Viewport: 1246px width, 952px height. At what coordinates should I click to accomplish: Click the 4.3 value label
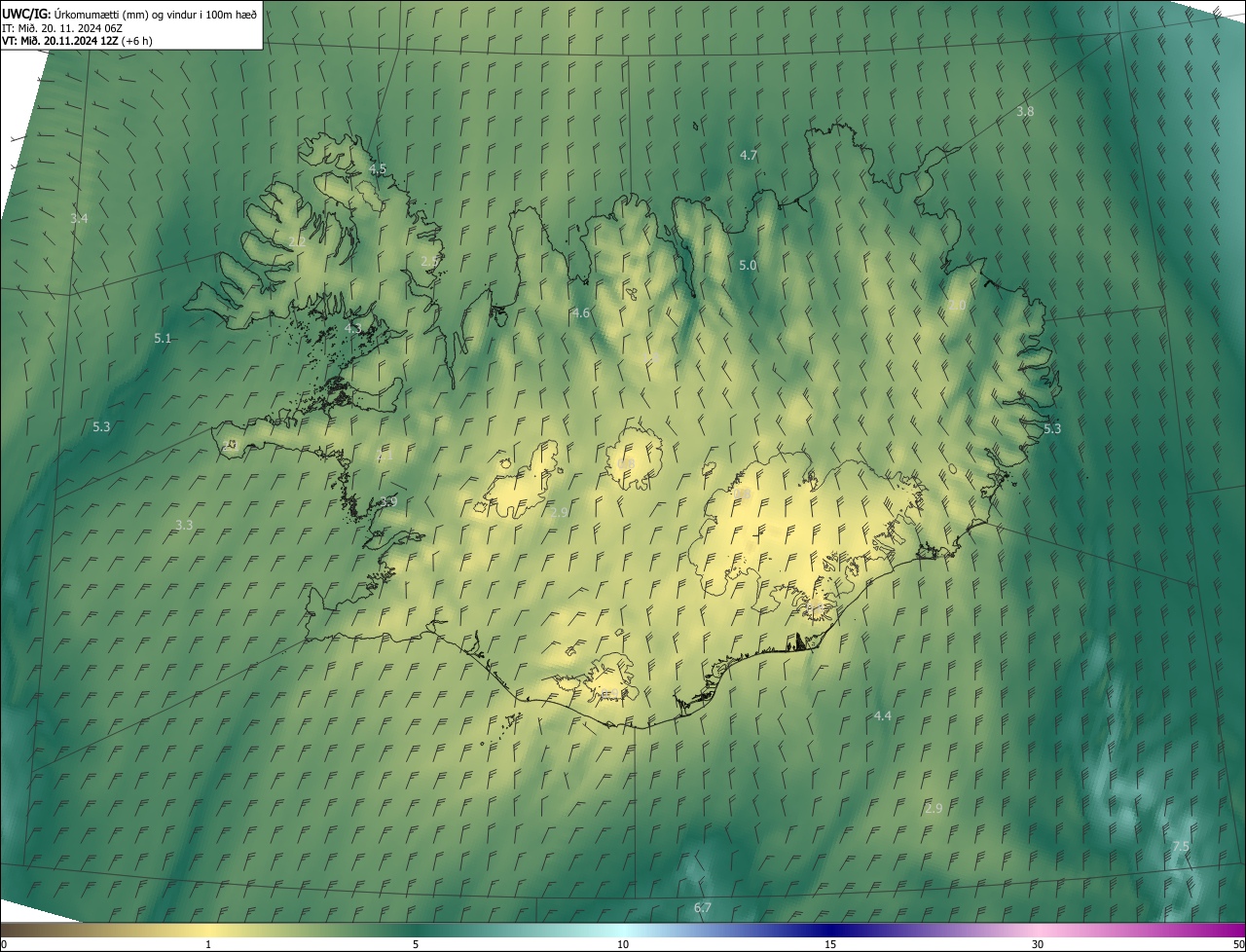click(352, 329)
